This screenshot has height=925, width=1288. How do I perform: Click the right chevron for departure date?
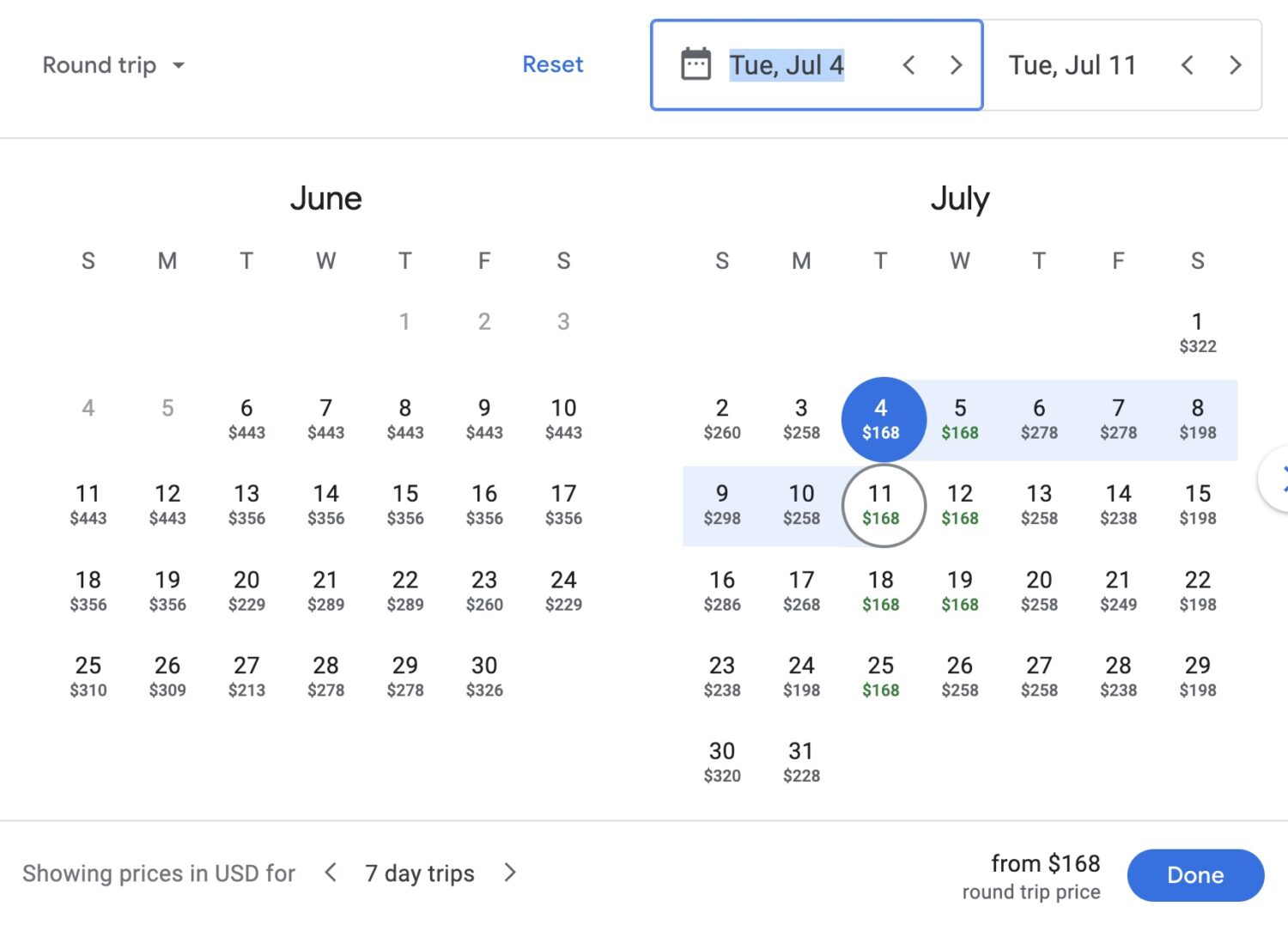tap(957, 64)
